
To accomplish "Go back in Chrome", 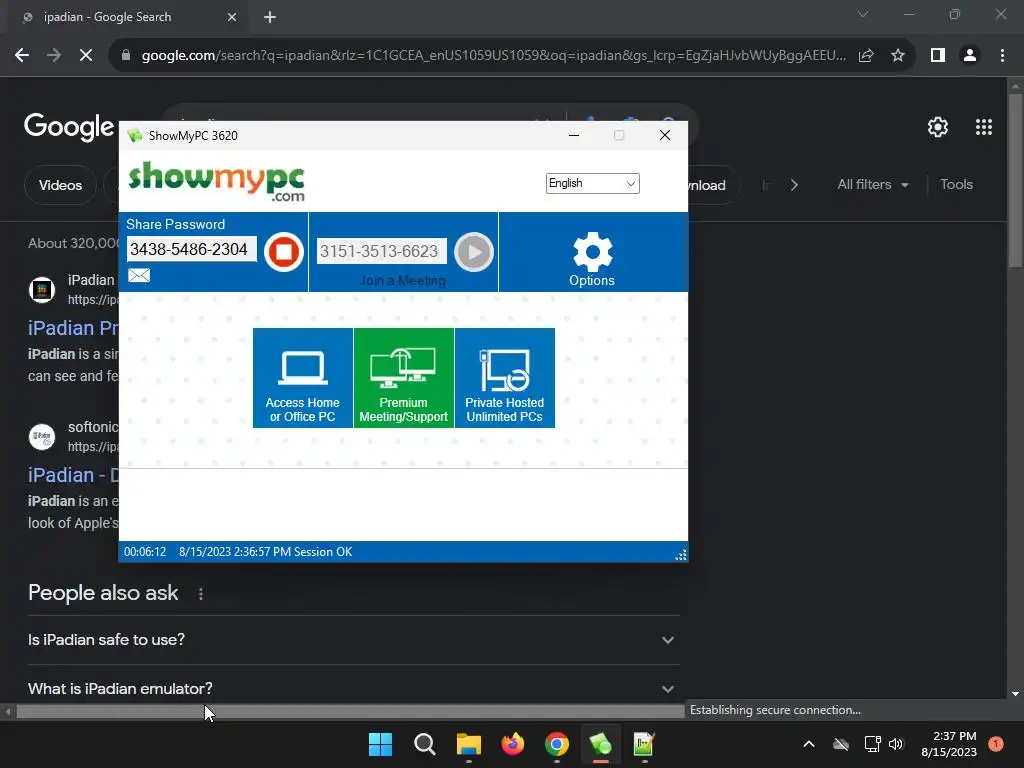I will pos(22,56).
